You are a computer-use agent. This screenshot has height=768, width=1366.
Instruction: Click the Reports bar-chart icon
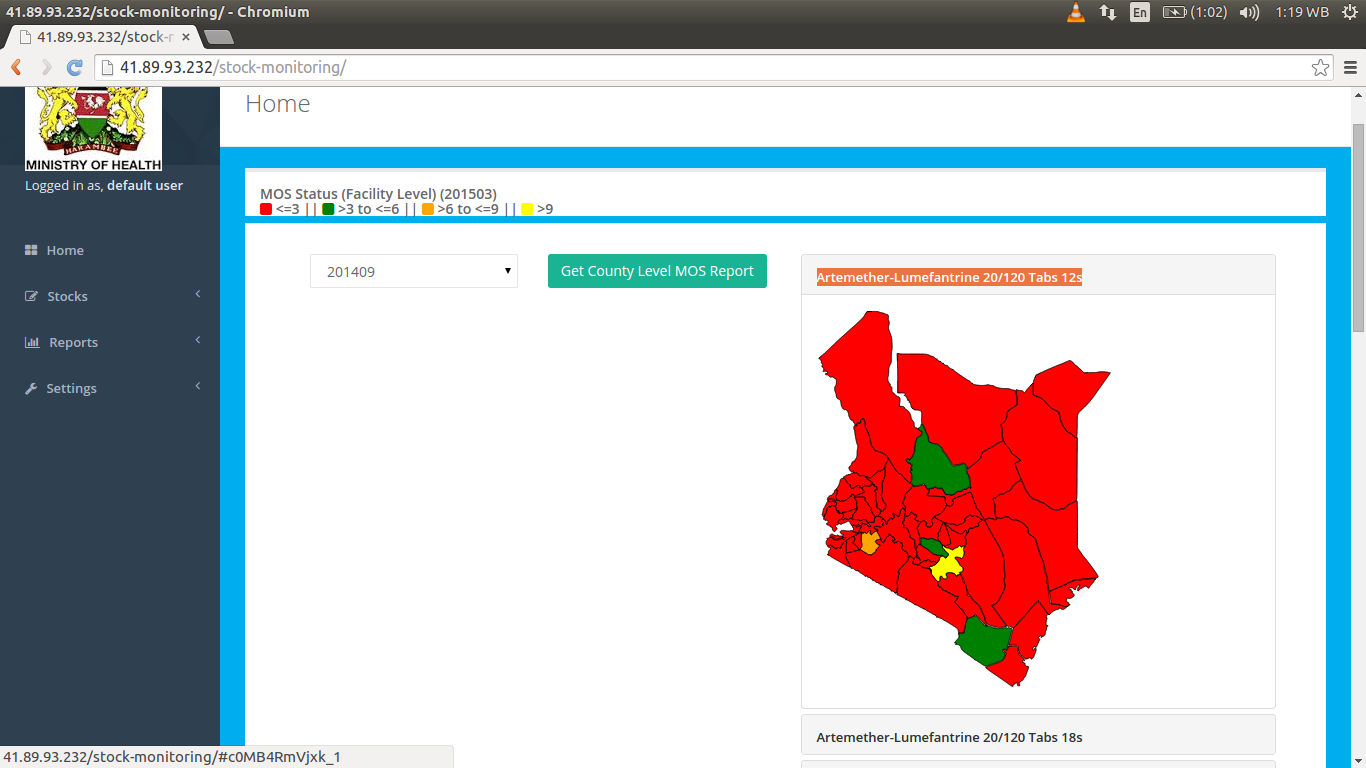tap(32, 342)
